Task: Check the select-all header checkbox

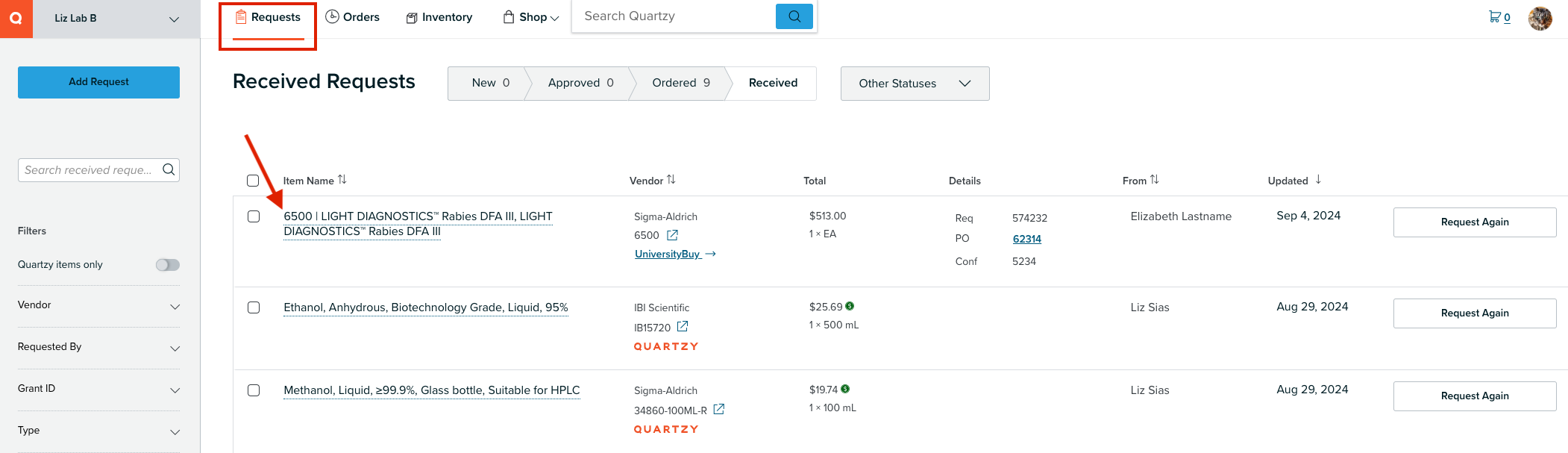Action: pyautogui.click(x=253, y=181)
